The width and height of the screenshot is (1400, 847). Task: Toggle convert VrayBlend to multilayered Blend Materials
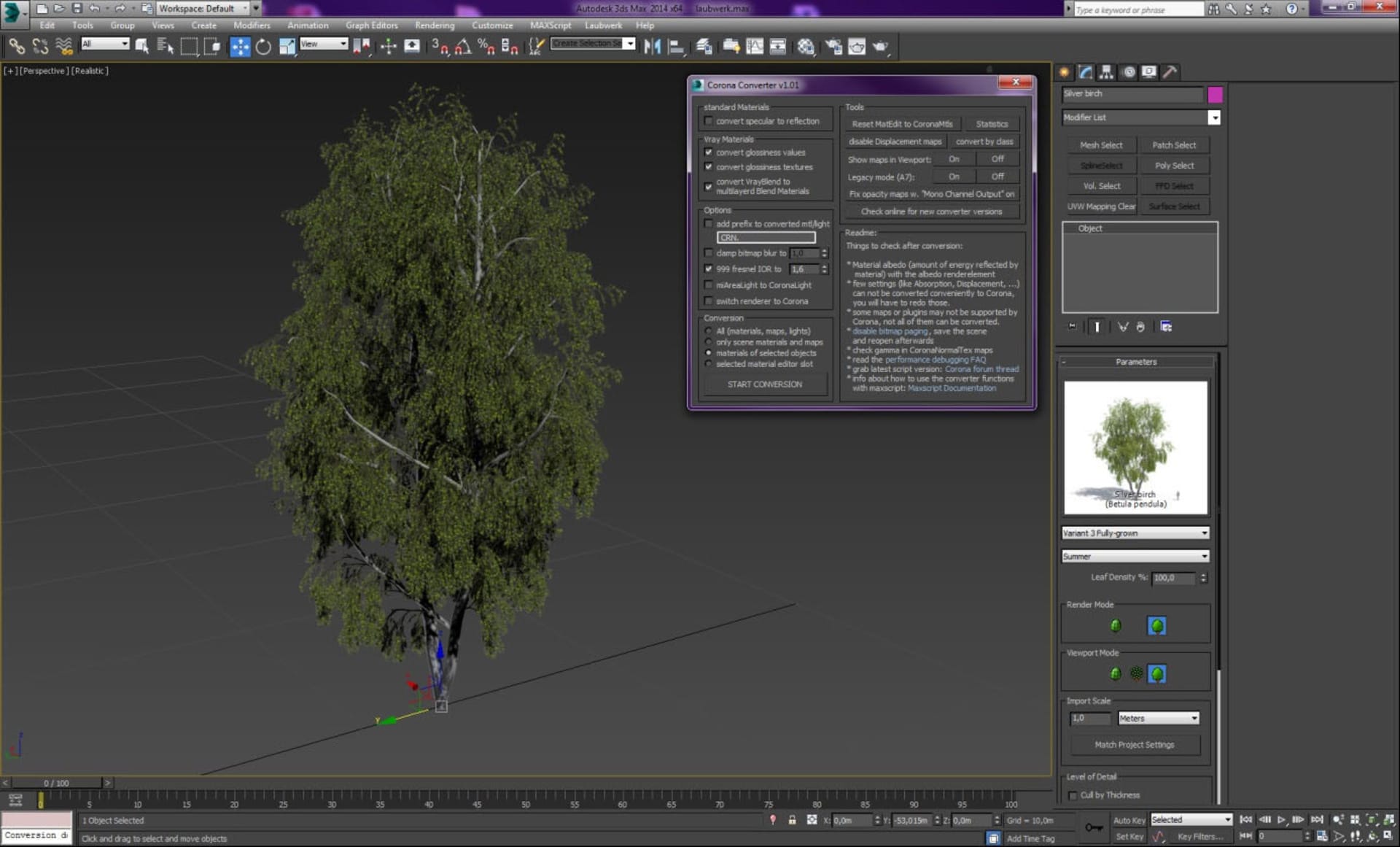[708, 187]
